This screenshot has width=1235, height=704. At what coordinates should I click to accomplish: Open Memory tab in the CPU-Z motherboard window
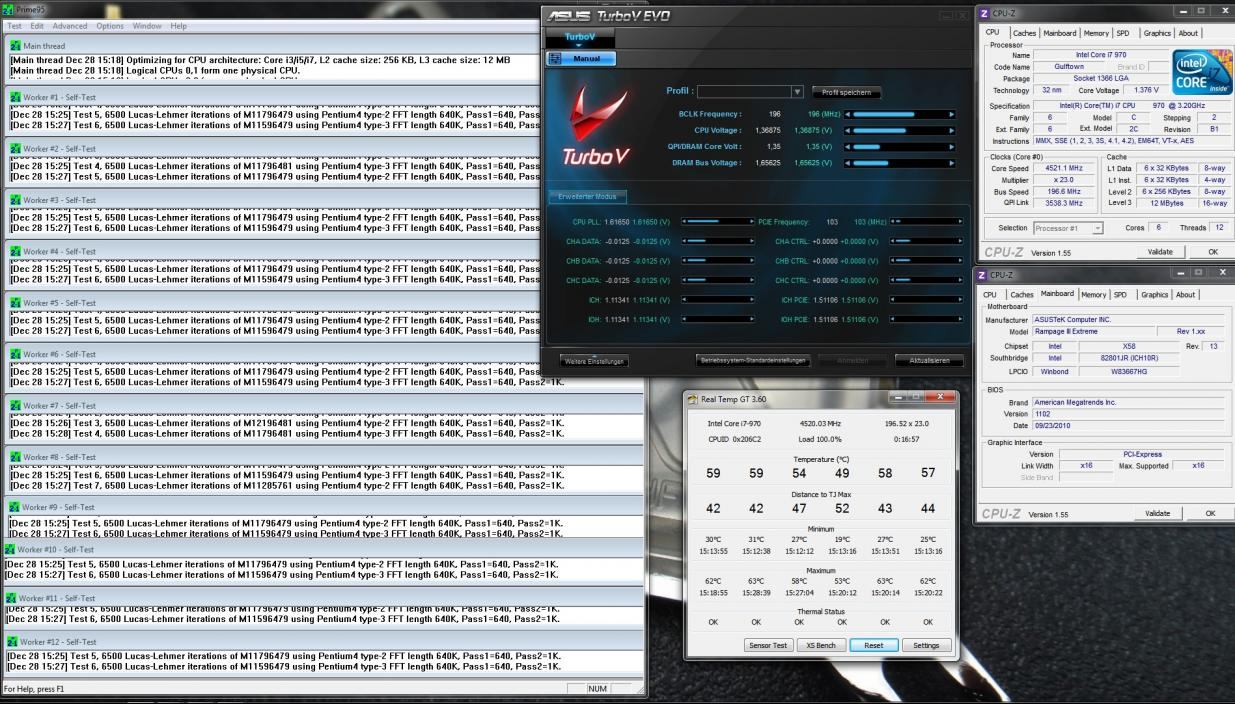tap(1094, 295)
